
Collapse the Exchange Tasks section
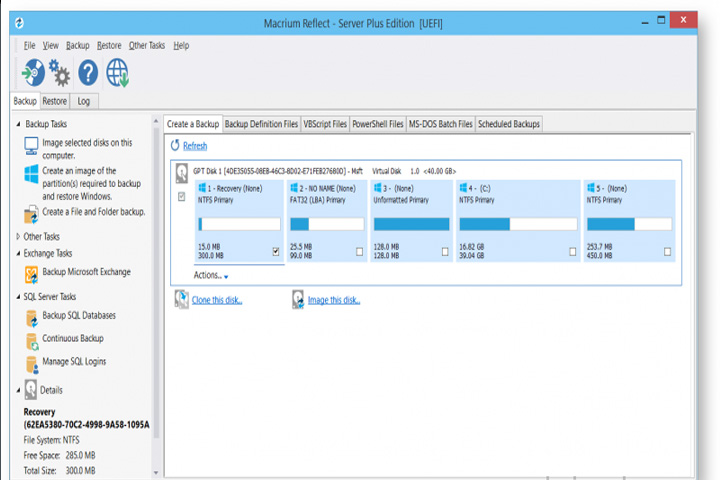click(18, 254)
